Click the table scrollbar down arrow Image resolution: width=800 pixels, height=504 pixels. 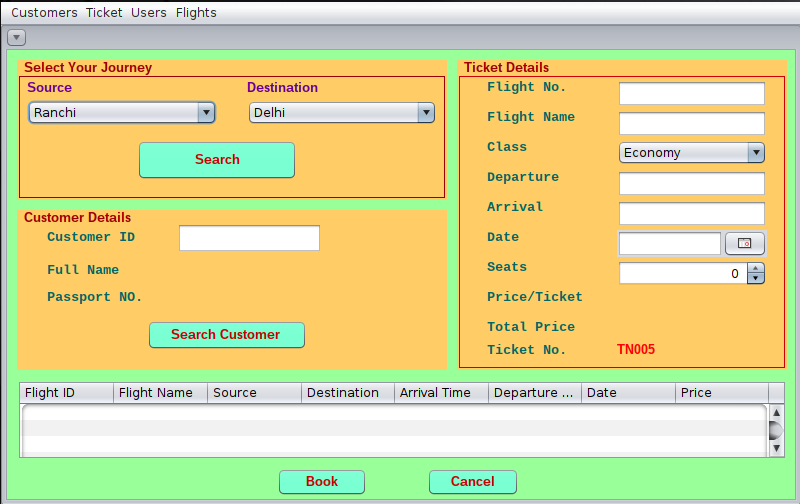[x=777, y=448]
